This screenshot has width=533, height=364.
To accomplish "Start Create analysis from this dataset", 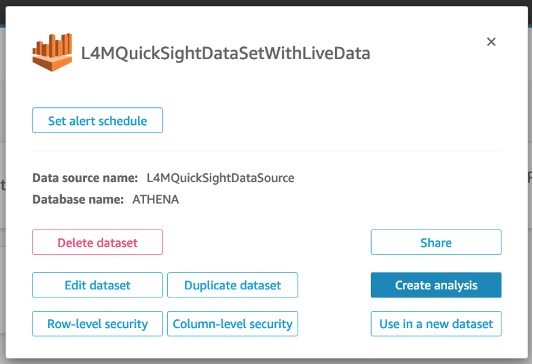I will point(436,285).
